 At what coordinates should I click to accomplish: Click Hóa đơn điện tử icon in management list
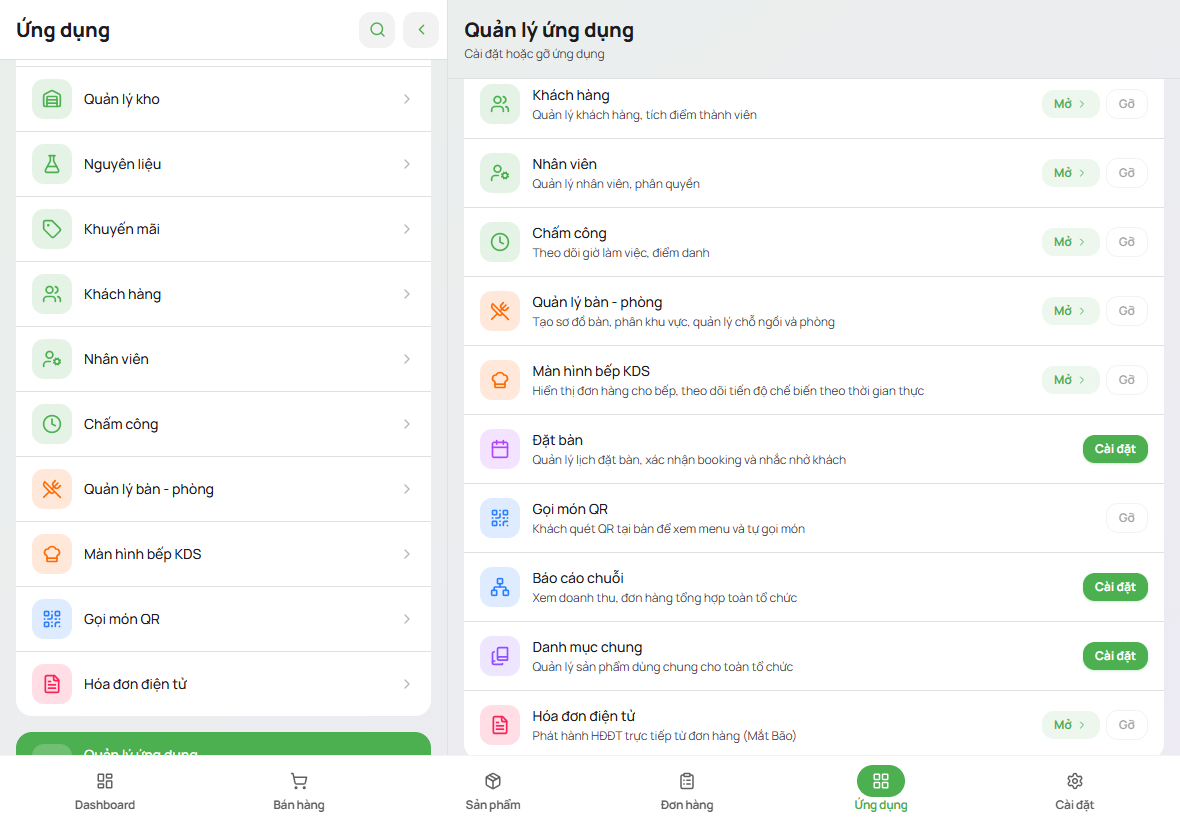[500, 725]
